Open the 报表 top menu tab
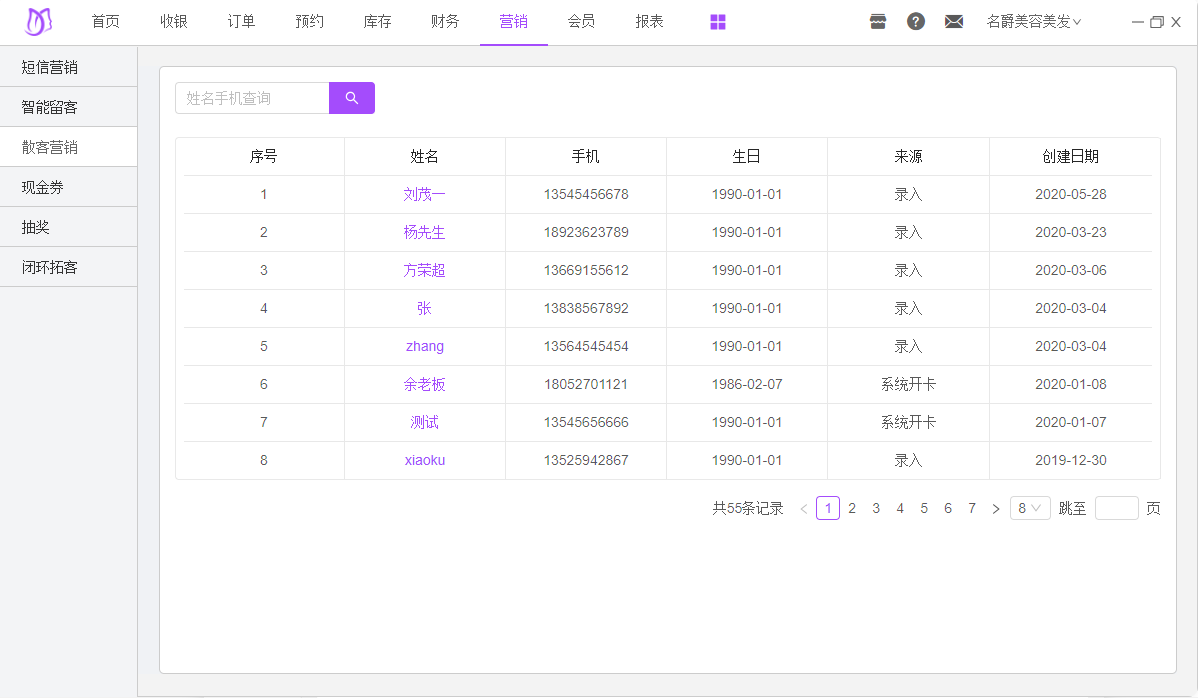The width and height of the screenshot is (1198, 698). [649, 21]
